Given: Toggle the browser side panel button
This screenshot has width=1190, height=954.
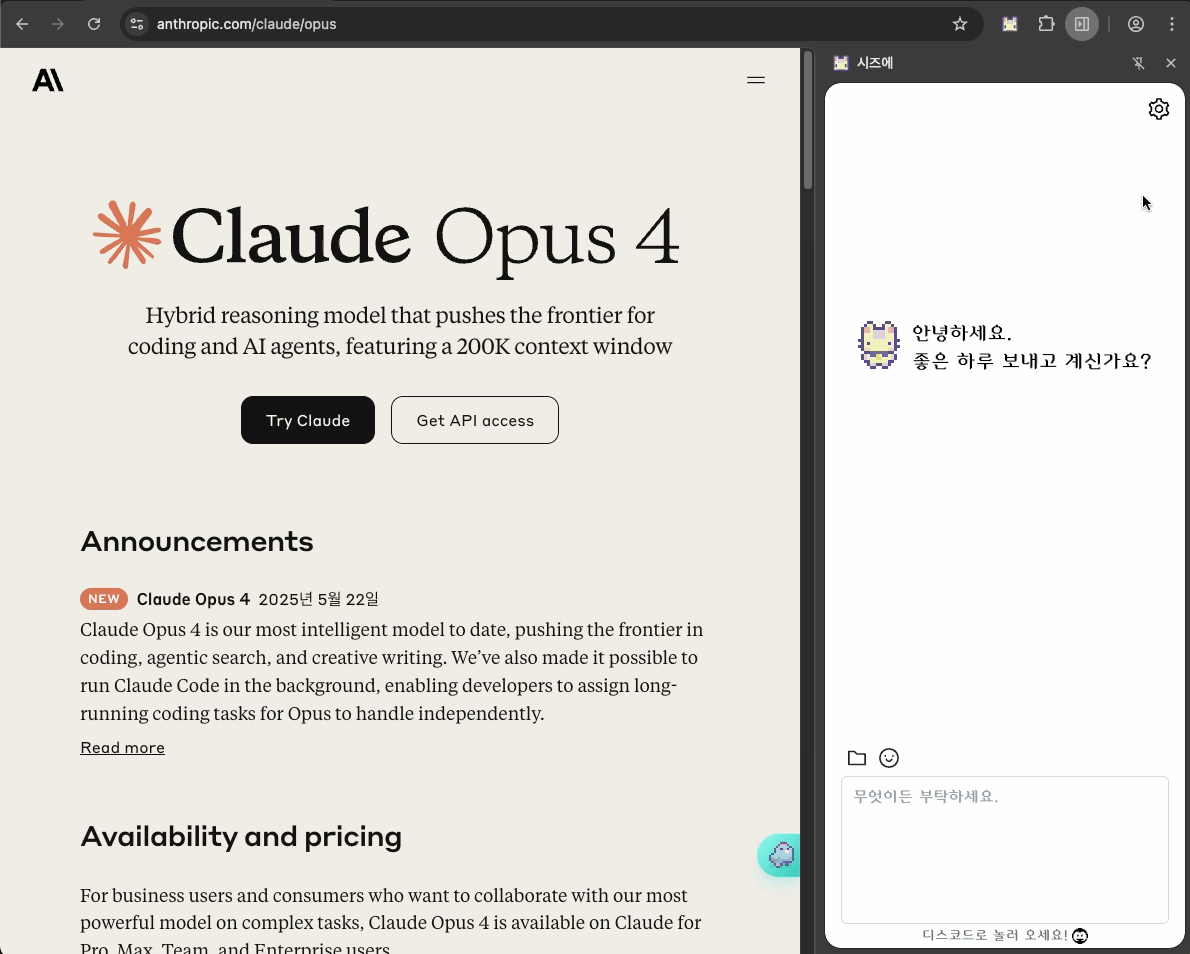Looking at the screenshot, I should click(x=1082, y=24).
